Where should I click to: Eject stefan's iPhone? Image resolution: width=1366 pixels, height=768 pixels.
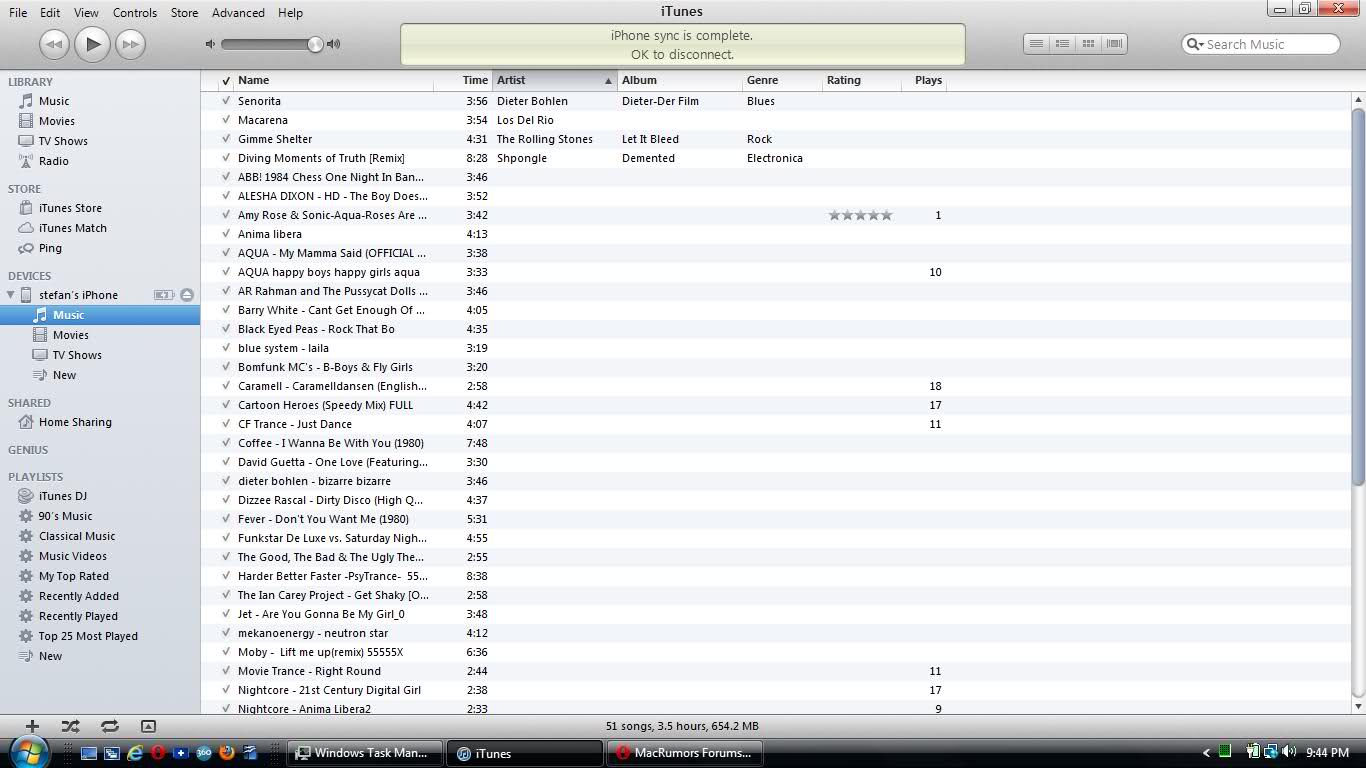point(187,295)
